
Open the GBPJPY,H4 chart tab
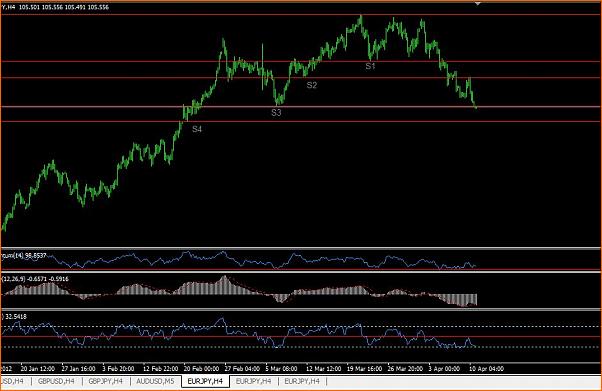coord(105,381)
